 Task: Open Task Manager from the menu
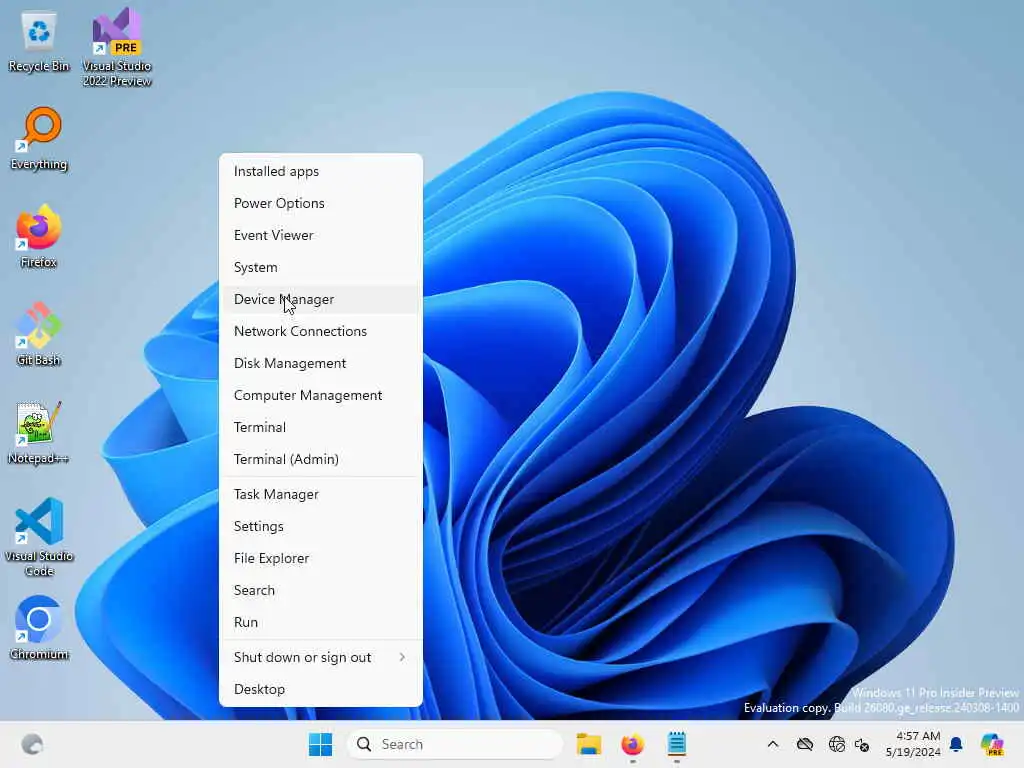click(321, 494)
